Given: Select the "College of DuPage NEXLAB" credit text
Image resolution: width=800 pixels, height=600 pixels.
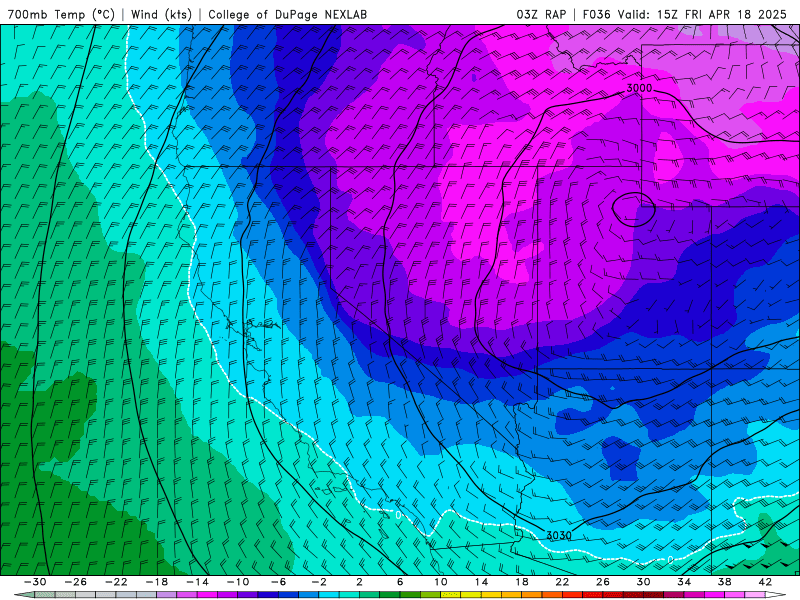Looking at the screenshot, I should tap(287, 14).
